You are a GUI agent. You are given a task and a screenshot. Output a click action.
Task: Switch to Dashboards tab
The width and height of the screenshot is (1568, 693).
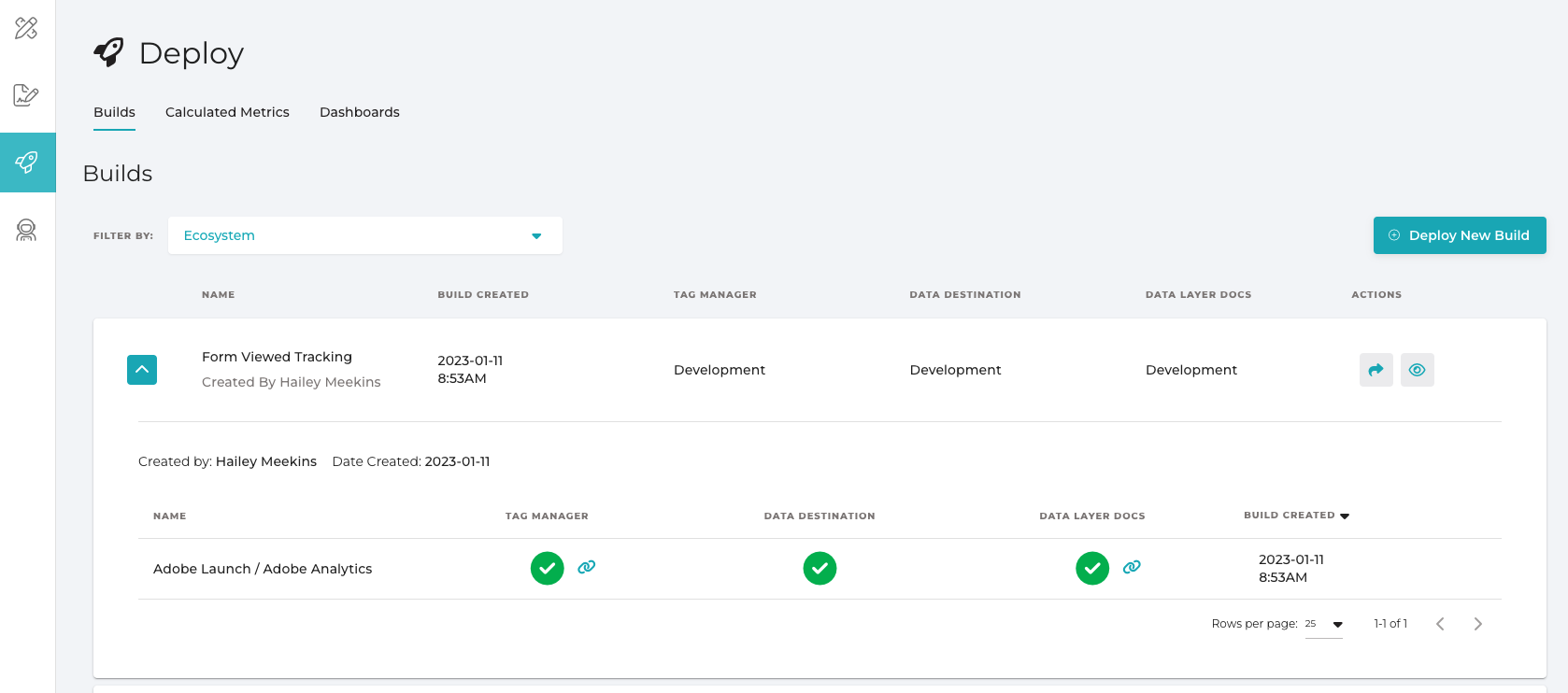360,112
